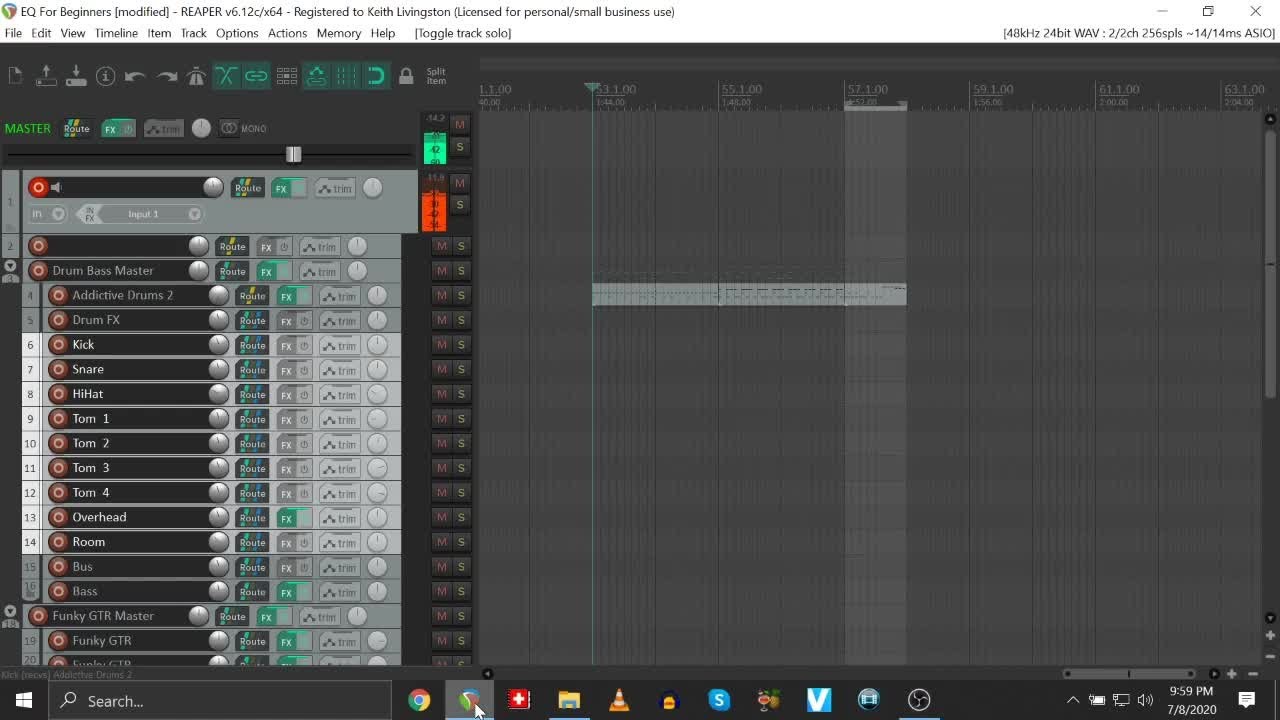Toggle item grouping link icon

pos(256,76)
